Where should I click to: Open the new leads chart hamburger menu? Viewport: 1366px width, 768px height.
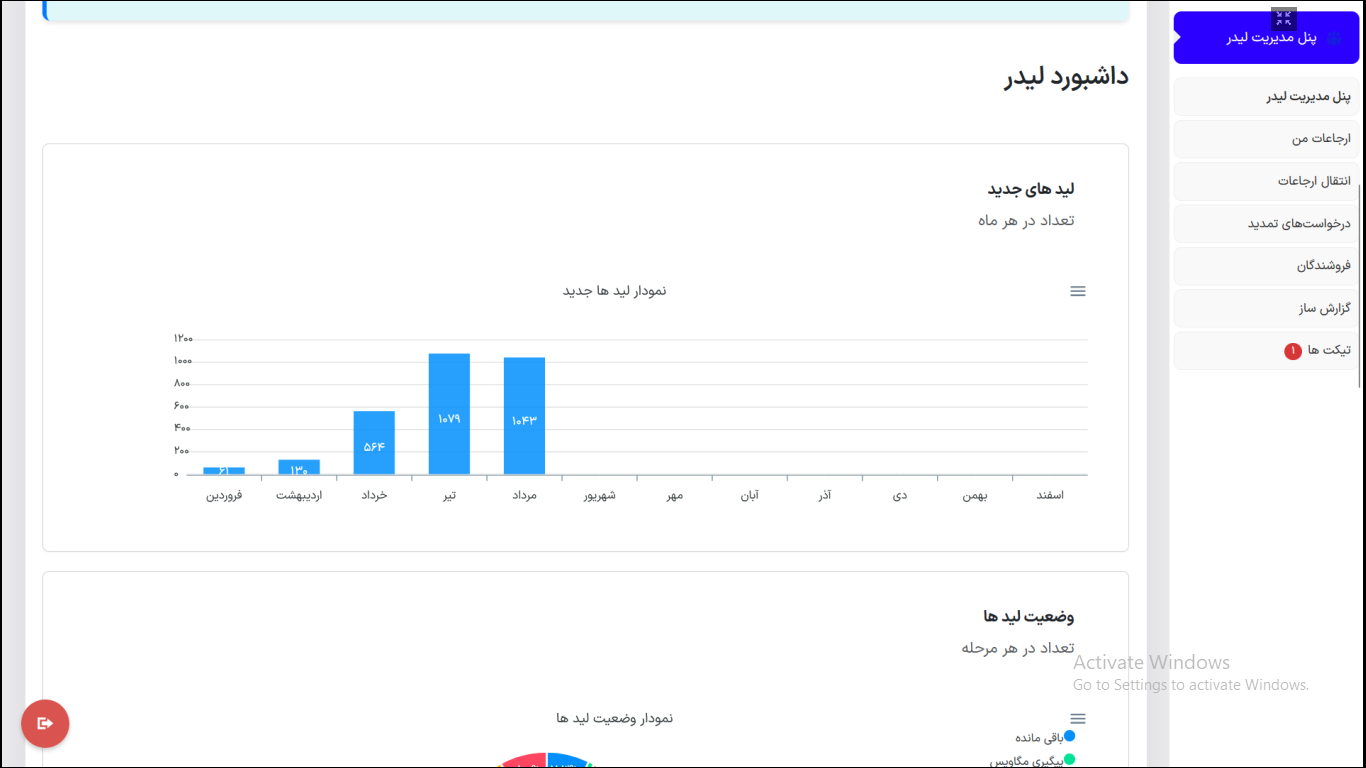(1077, 291)
